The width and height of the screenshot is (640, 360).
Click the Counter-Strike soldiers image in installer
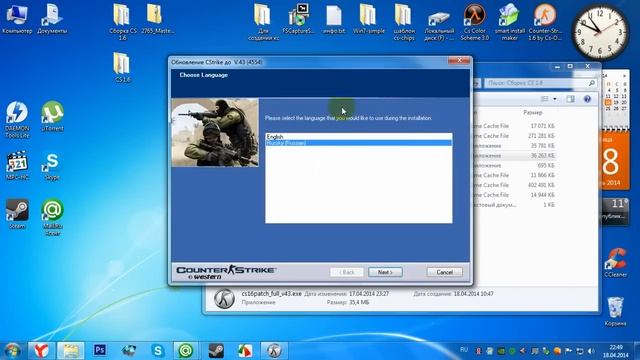coord(215,132)
